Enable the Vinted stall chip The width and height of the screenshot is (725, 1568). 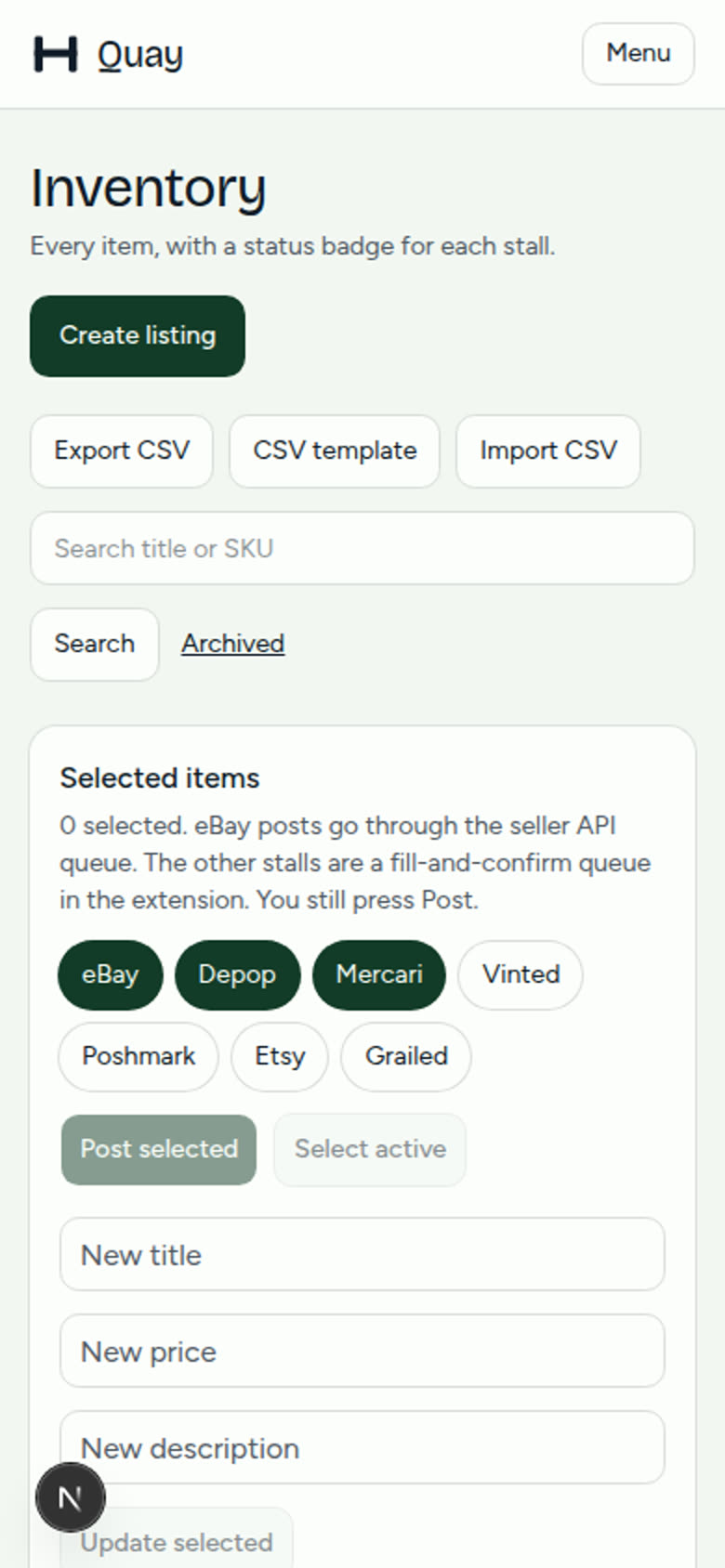click(x=521, y=975)
